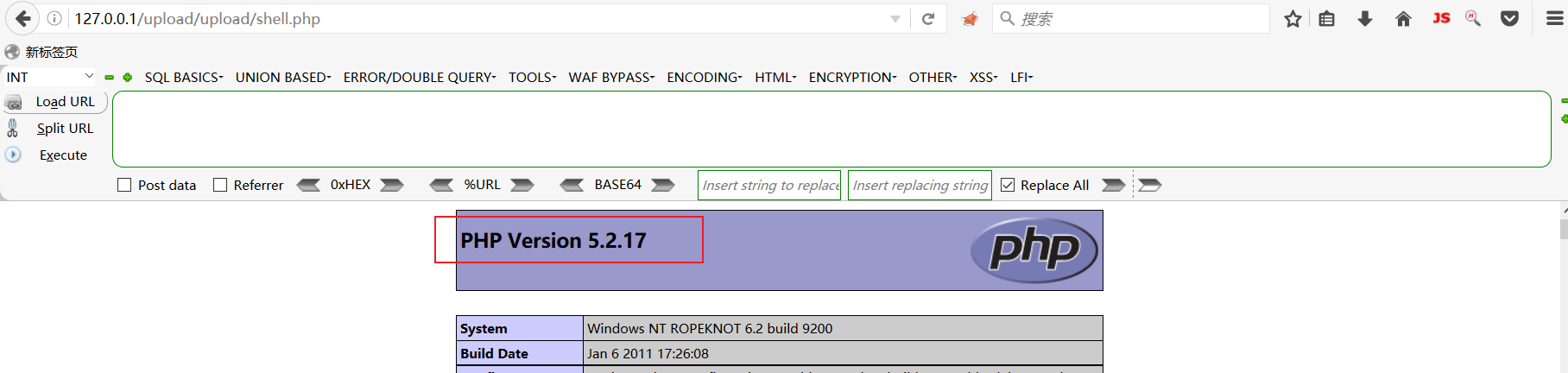The image size is (1568, 373).
Task: Focus the Insert string to replace field
Action: (x=769, y=185)
